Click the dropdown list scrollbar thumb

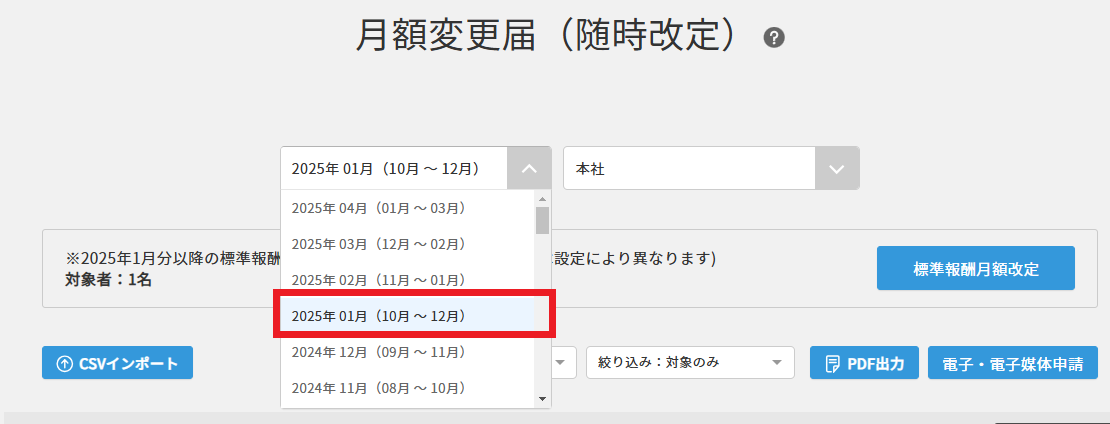click(x=542, y=220)
